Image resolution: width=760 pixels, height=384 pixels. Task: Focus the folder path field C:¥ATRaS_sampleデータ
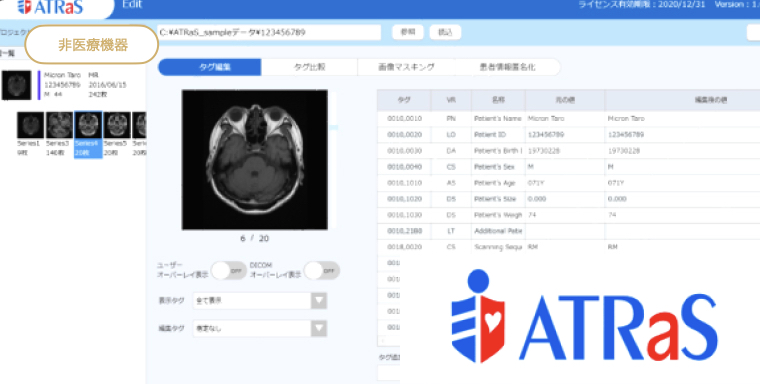pos(269,32)
